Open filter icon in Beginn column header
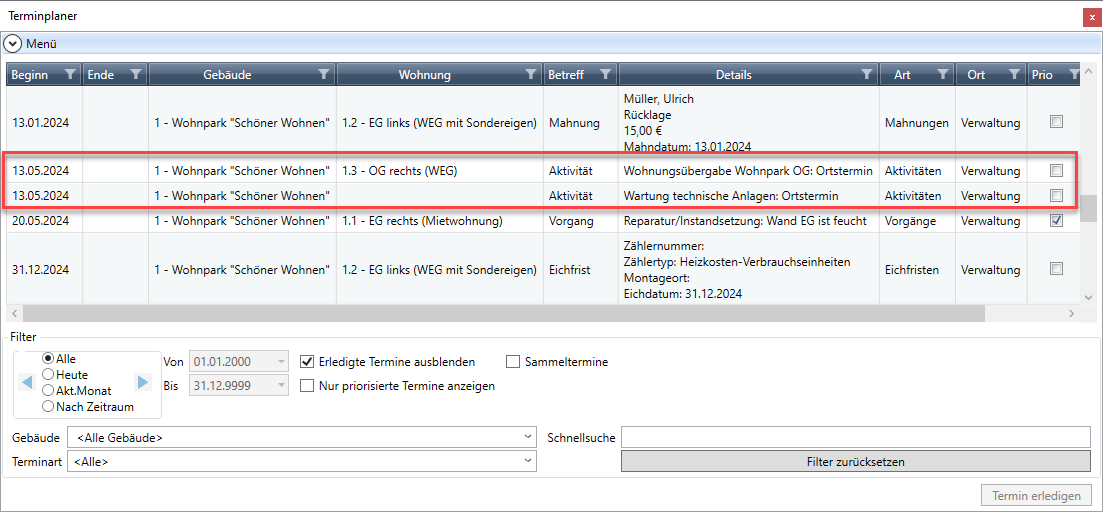1103x512 pixels. (x=69, y=74)
